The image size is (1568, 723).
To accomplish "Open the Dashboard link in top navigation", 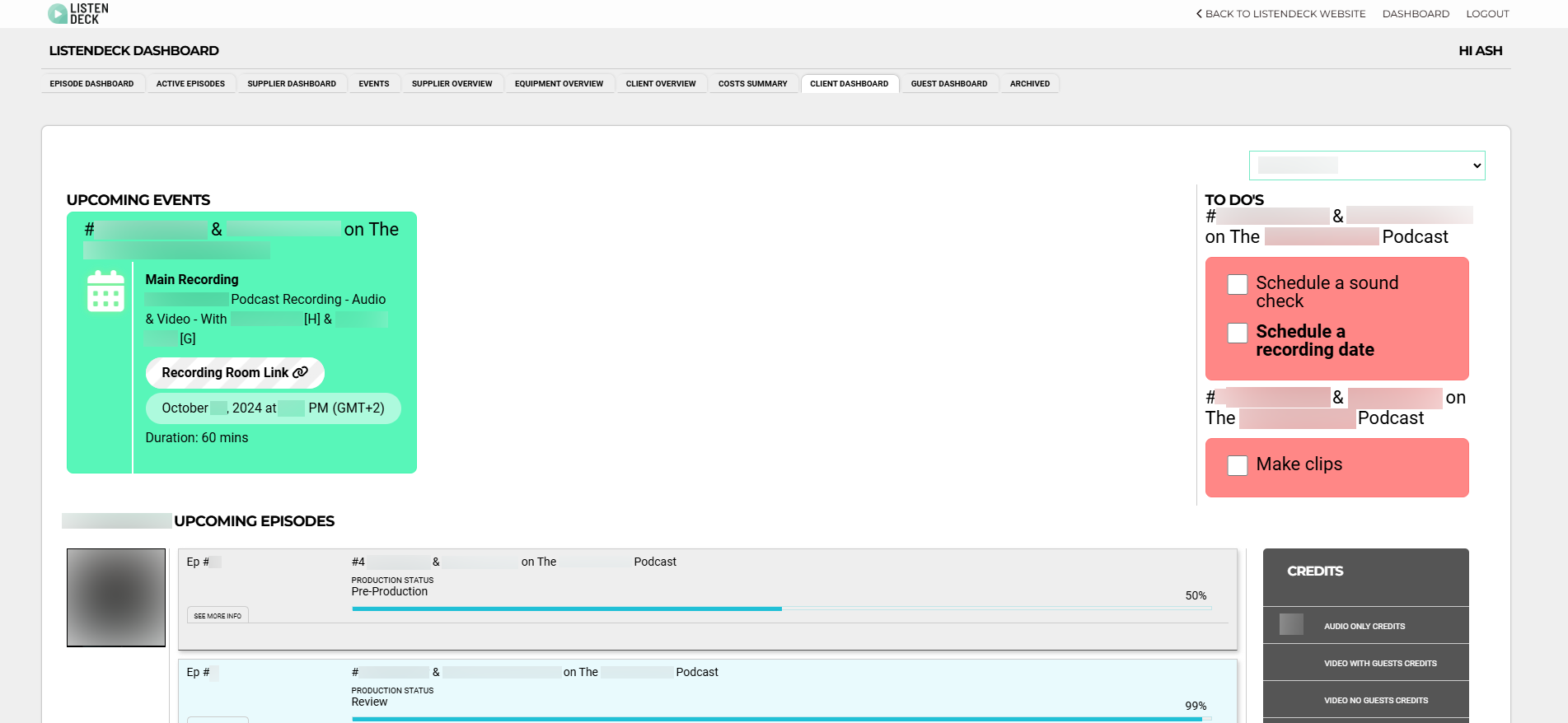I will pyautogui.click(x=1416, y=14).
